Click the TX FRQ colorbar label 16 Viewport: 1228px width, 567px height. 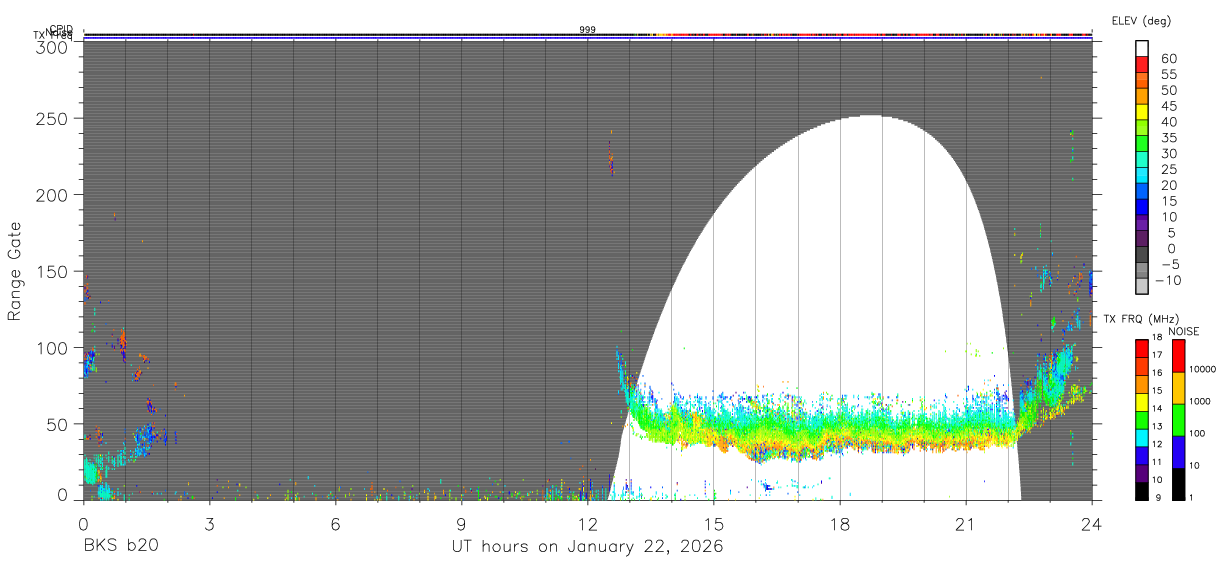pyautogui.click(x=1158, y=373)
